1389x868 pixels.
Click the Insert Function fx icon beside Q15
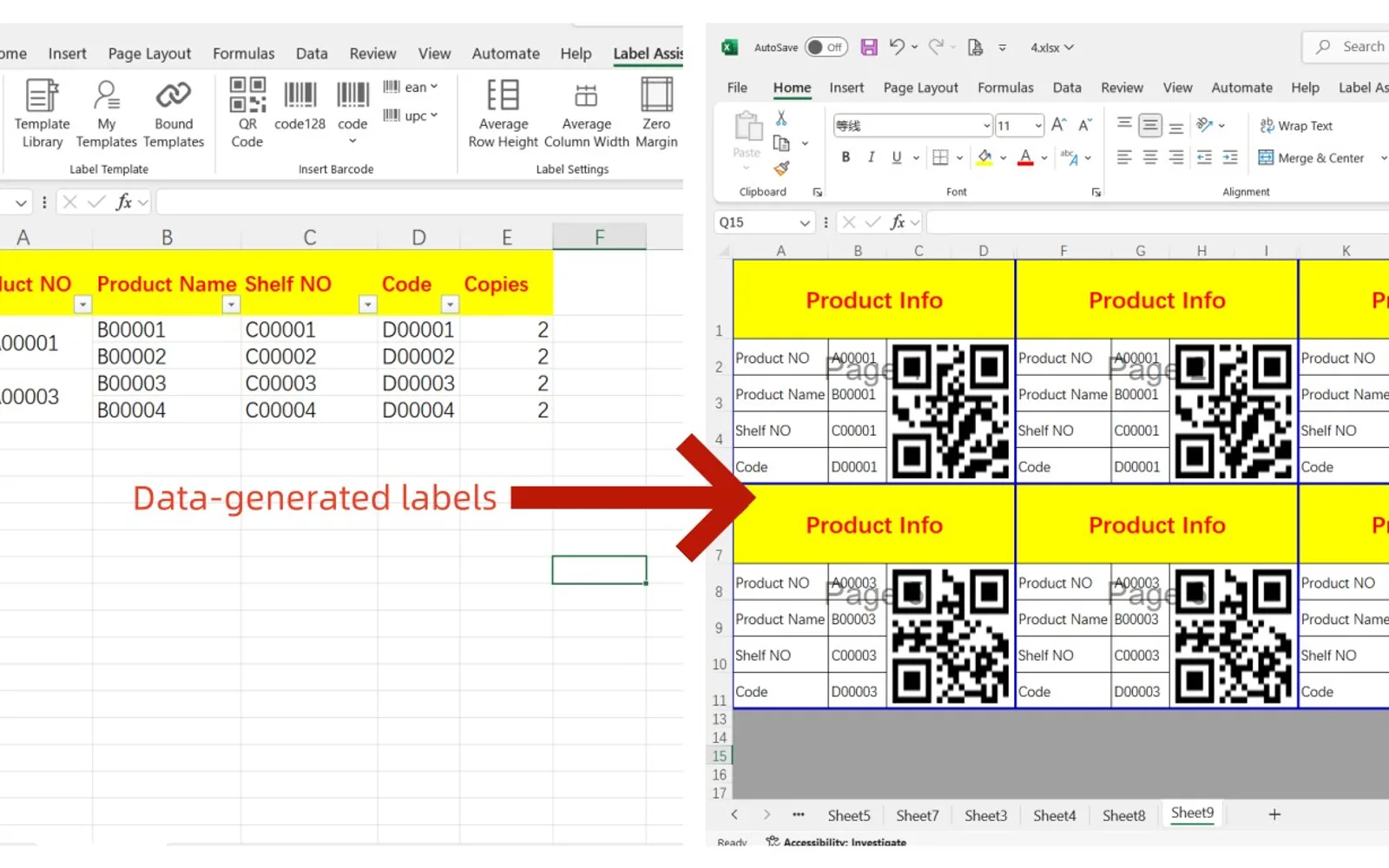click(898, 222)
